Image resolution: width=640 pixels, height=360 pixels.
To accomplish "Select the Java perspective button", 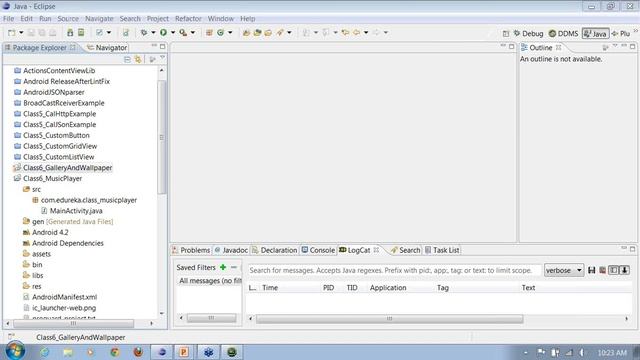I will pyautogui.click(x=595, y=33).
